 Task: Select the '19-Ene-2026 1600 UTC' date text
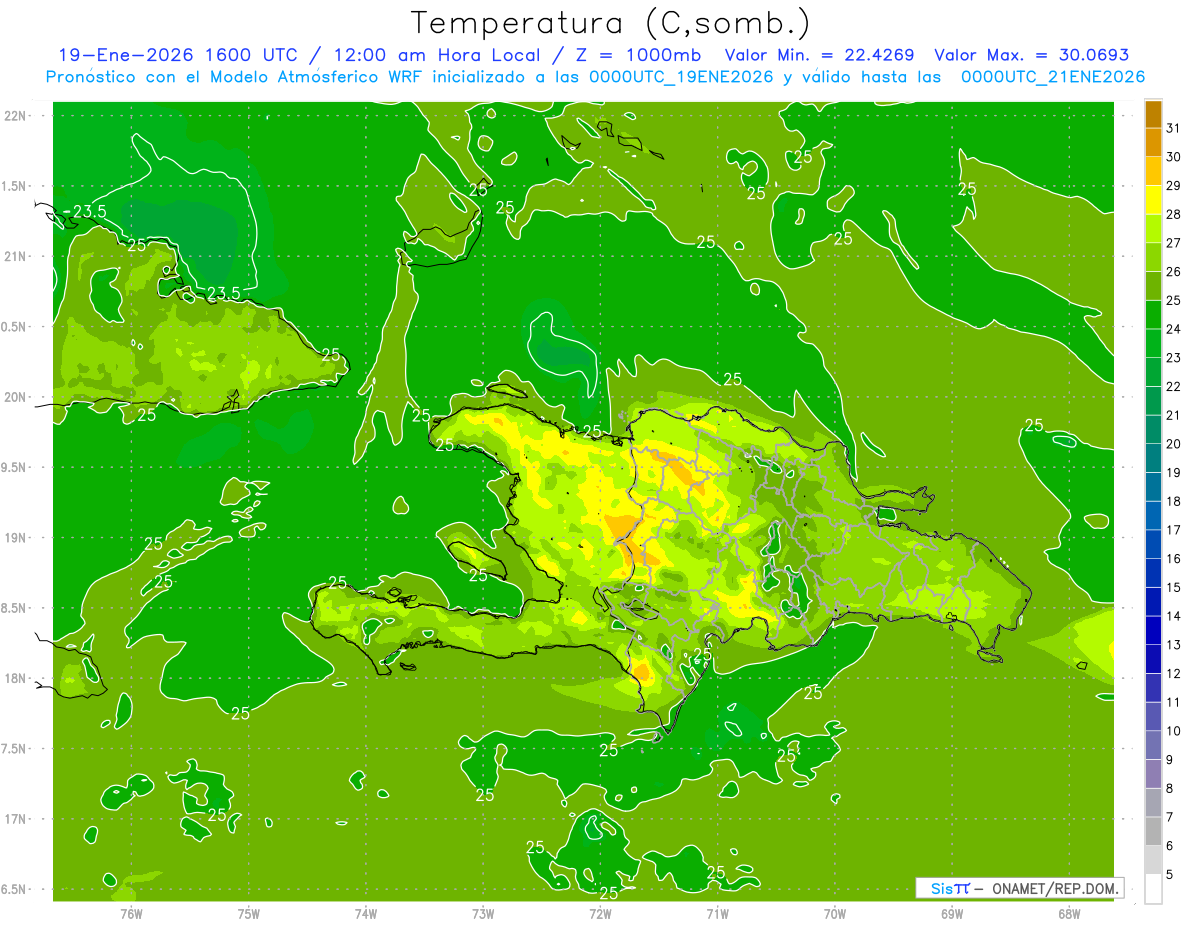point(178,55)
